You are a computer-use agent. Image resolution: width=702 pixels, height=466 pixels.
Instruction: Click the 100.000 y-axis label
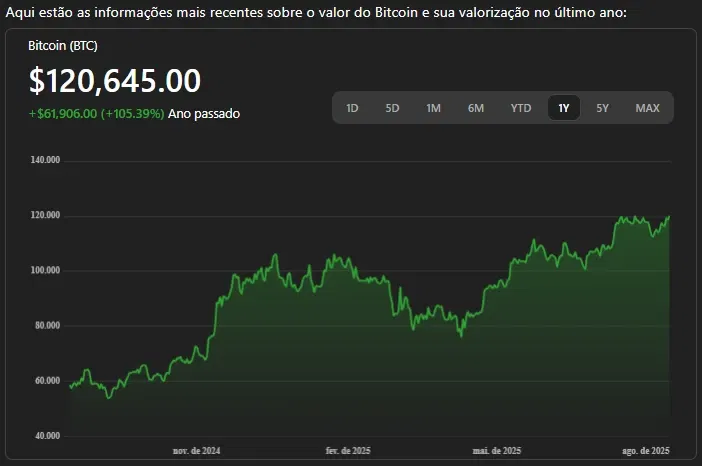point(46,270)
